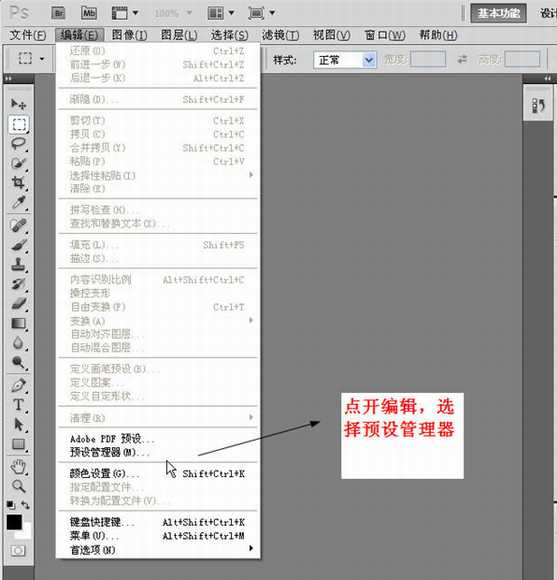Open the Help menu

pos(438,35)
